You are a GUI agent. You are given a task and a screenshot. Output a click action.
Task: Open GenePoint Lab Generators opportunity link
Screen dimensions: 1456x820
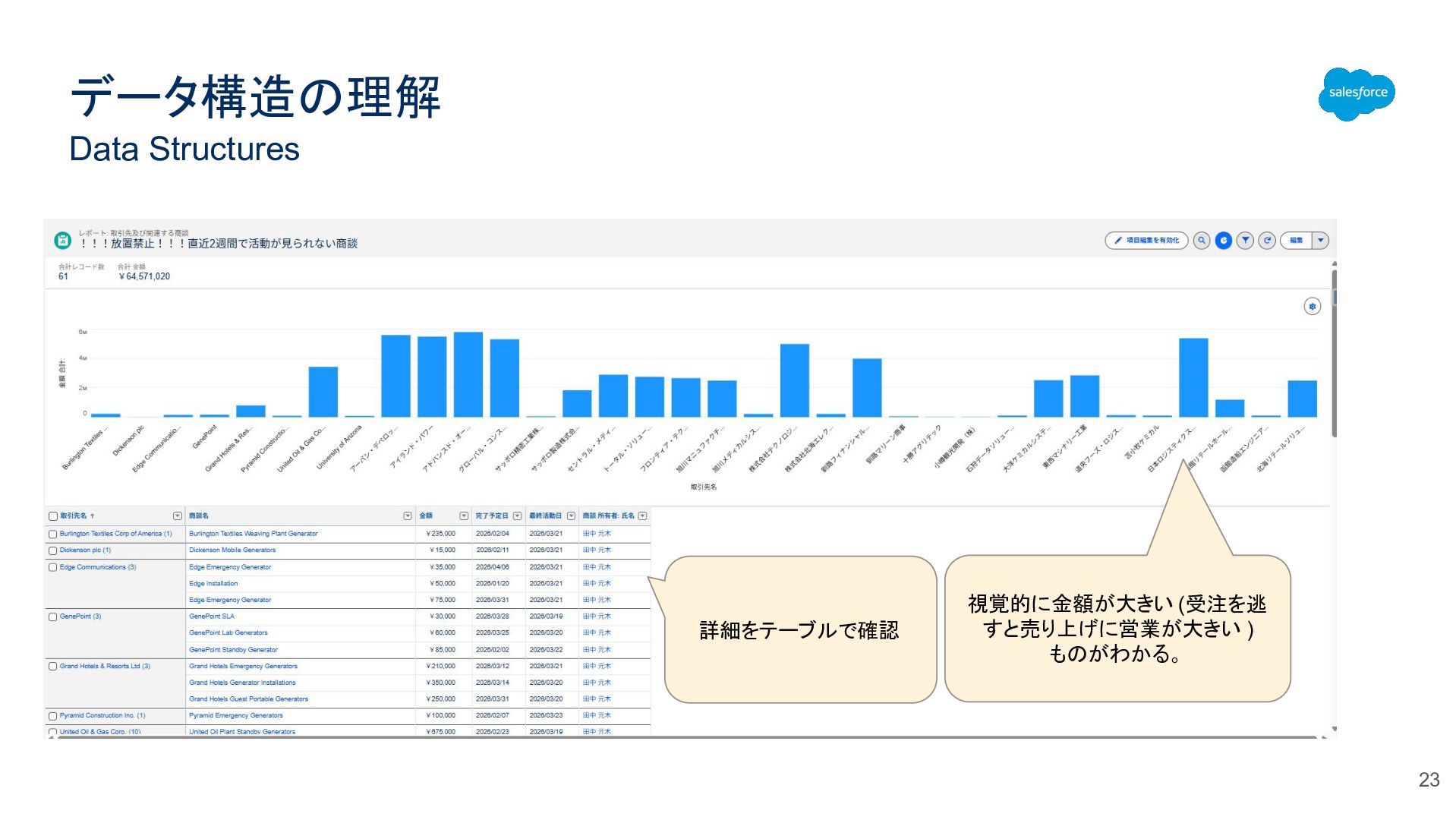[x=228, y=633]
